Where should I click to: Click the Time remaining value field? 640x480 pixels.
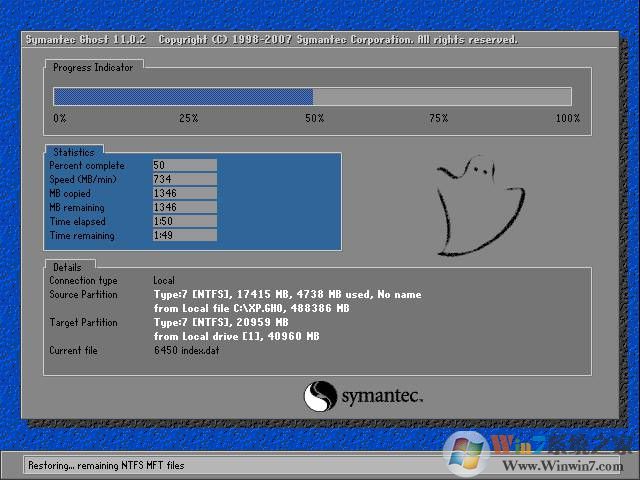pyautogui.click(x=184, y=235)
